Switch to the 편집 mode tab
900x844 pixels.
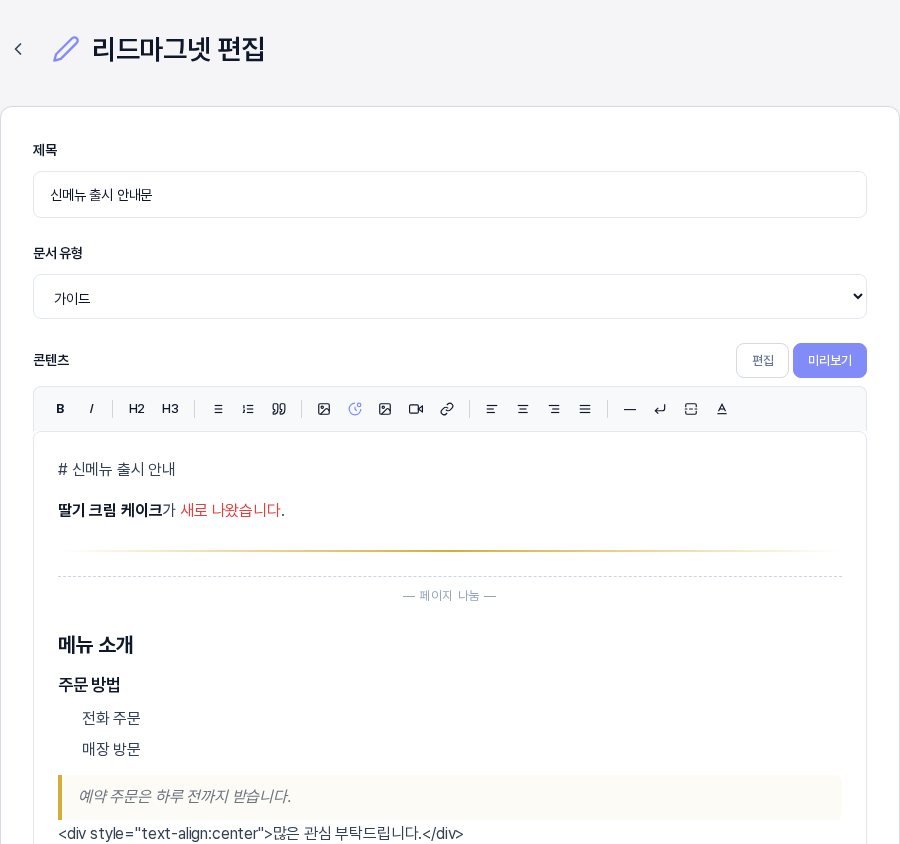(x=762, y=361)
